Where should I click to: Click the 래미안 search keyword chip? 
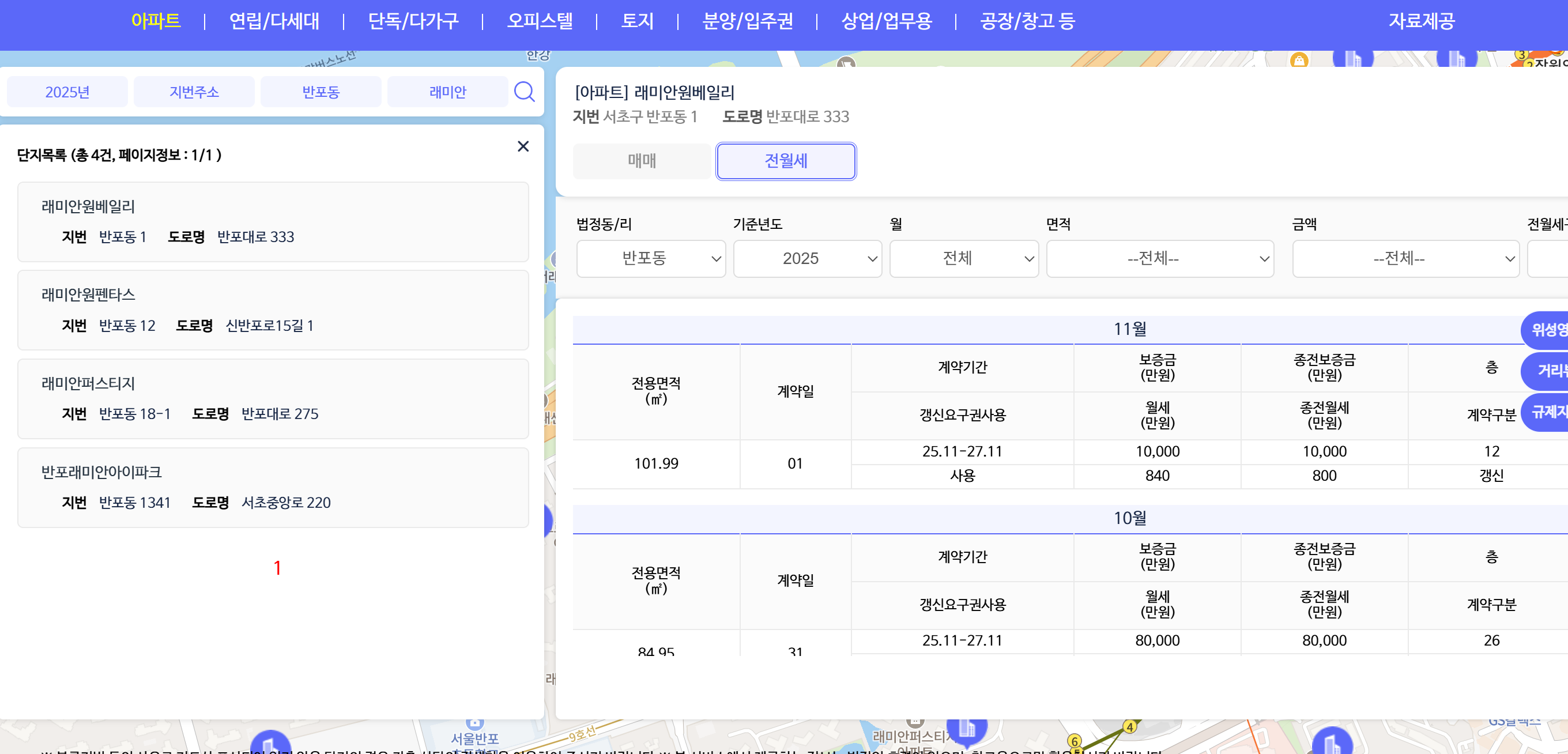tap(448, 91)
